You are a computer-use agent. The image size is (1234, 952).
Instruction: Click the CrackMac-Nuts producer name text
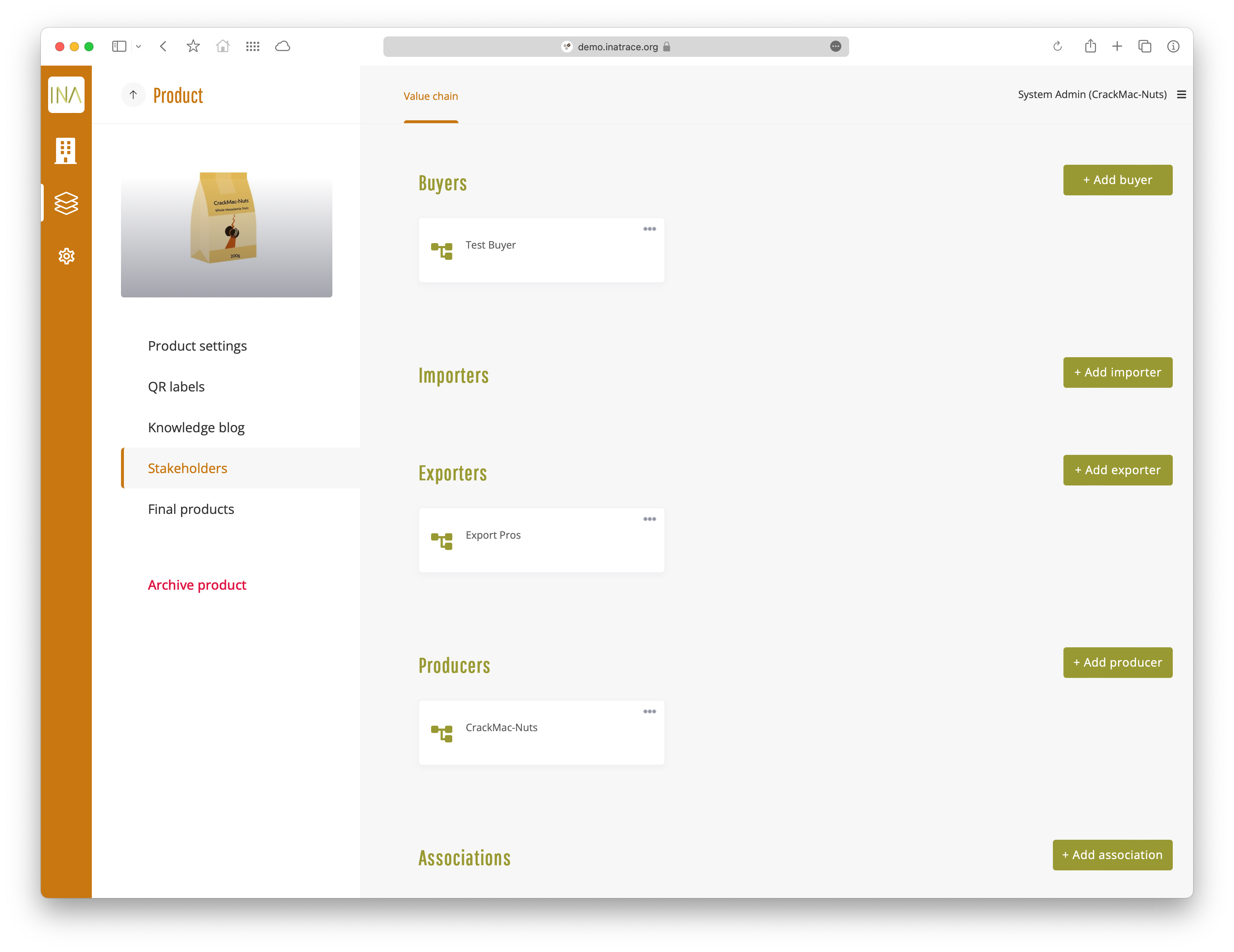coord(501,728)
